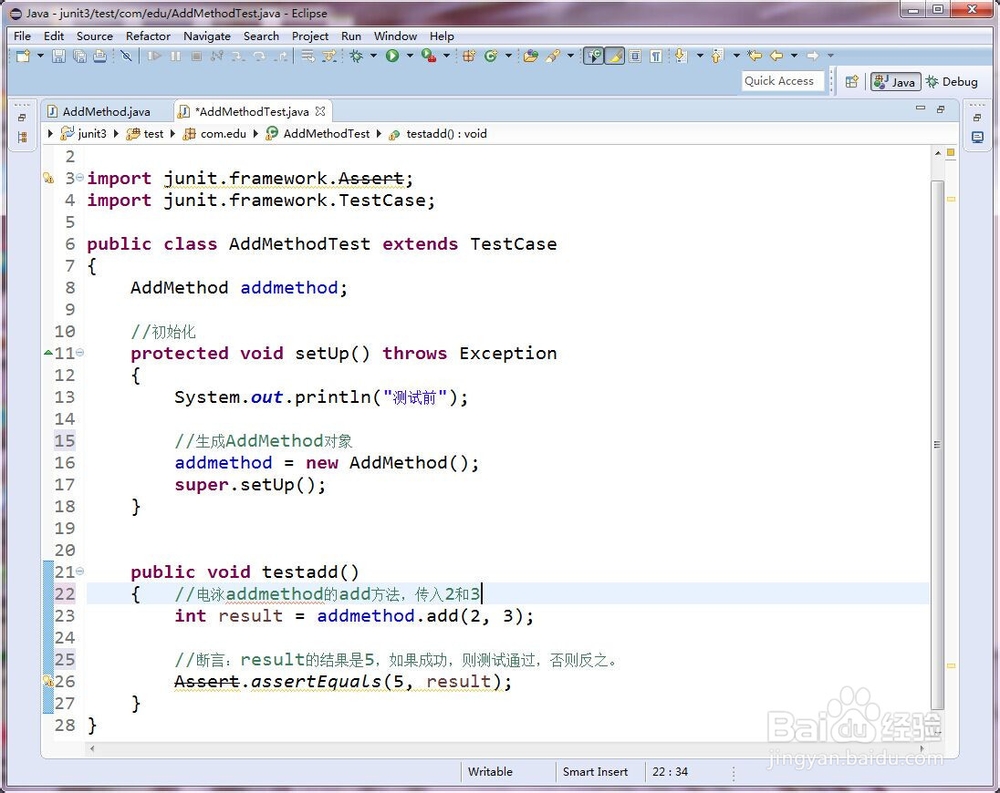Viewport: 1000px width, 793px height.
Task: Toggle Show Whitespace Characters icon
Action: (x=656, y=56)
